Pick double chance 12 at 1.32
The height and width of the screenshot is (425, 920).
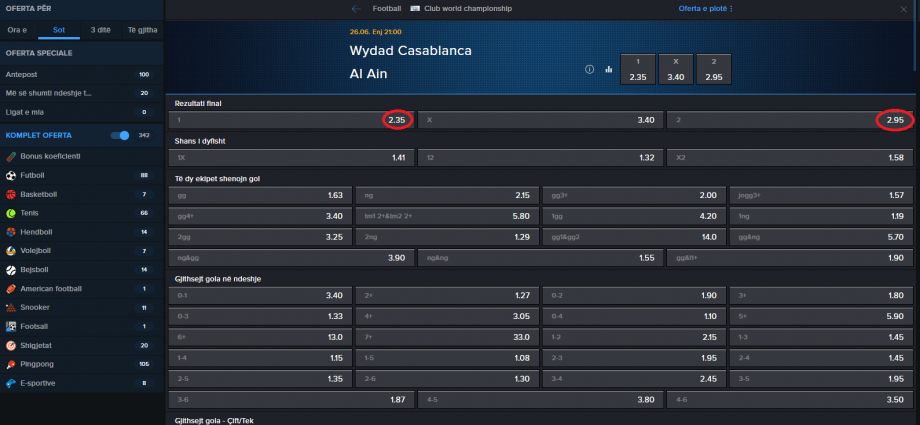click(x=540, y=158)
